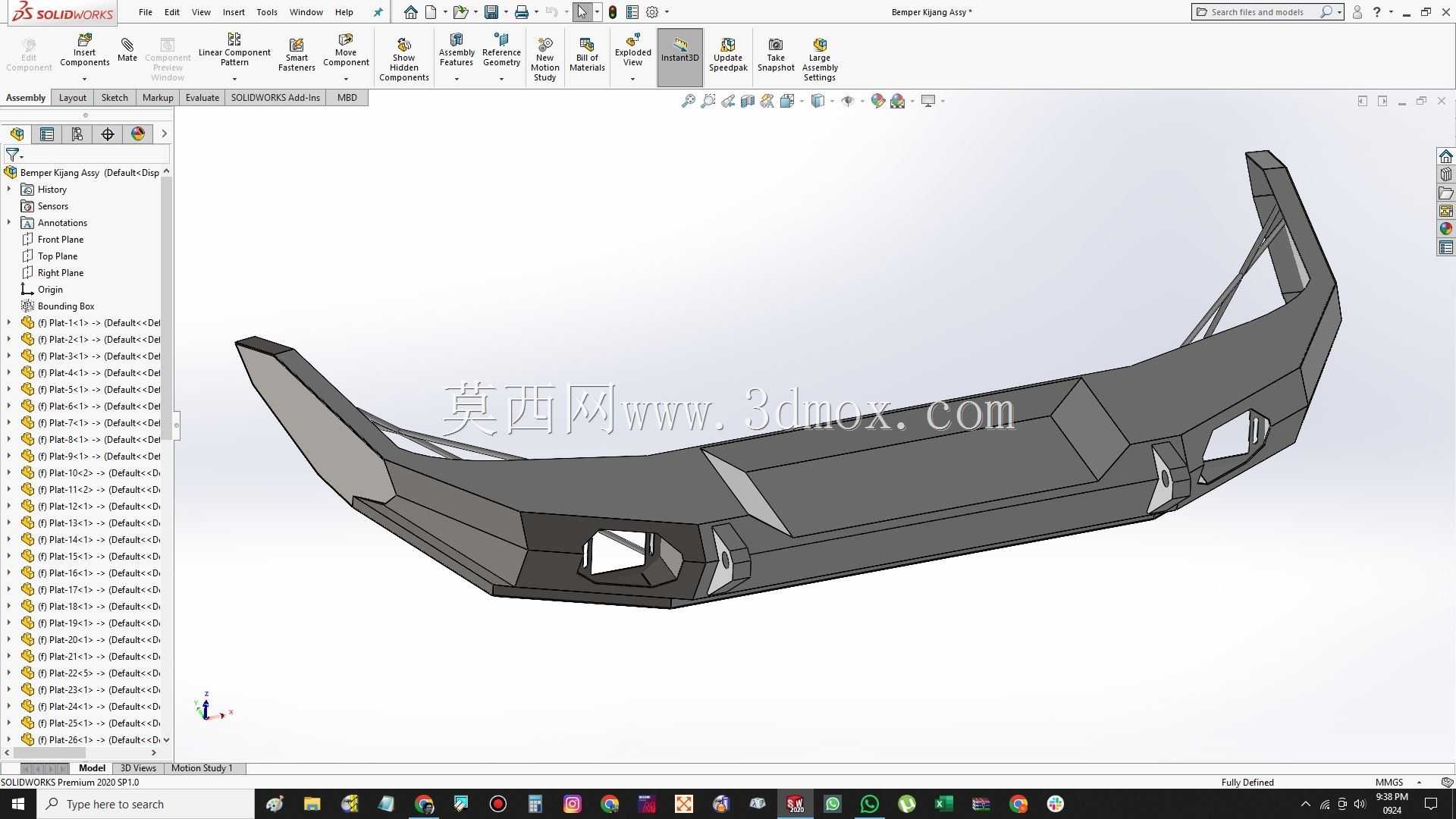The height and width of the screenshot is (819, 1456).
Task: Switch to the 3D Views tab
Action: point(138,768)
